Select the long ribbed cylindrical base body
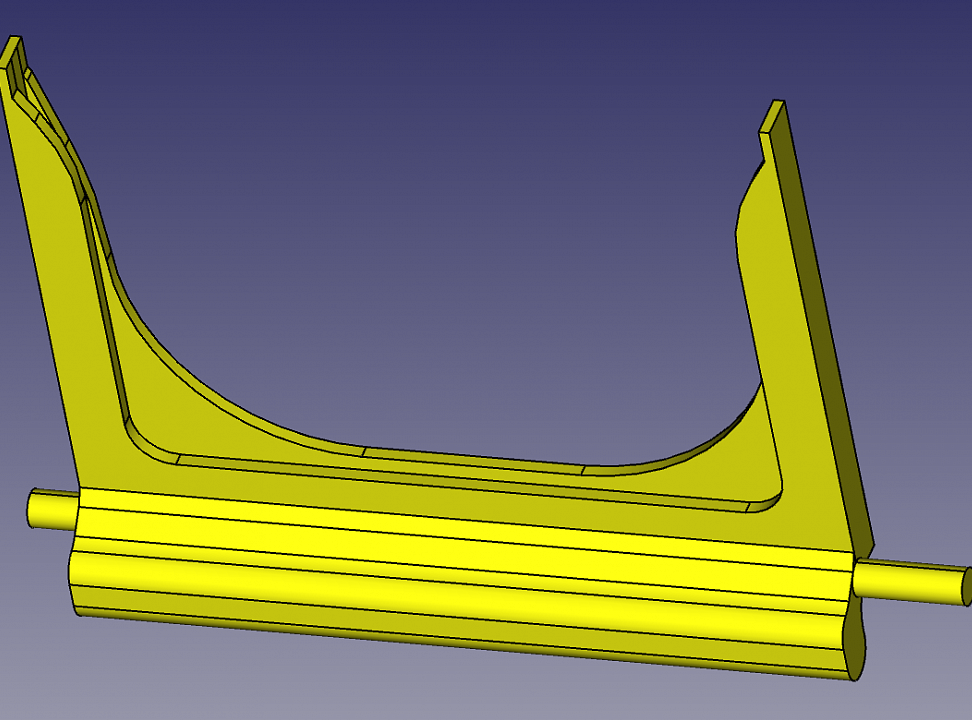Image resolution: width=972 pixels, height=720 pixels. (x=464, y=582)
